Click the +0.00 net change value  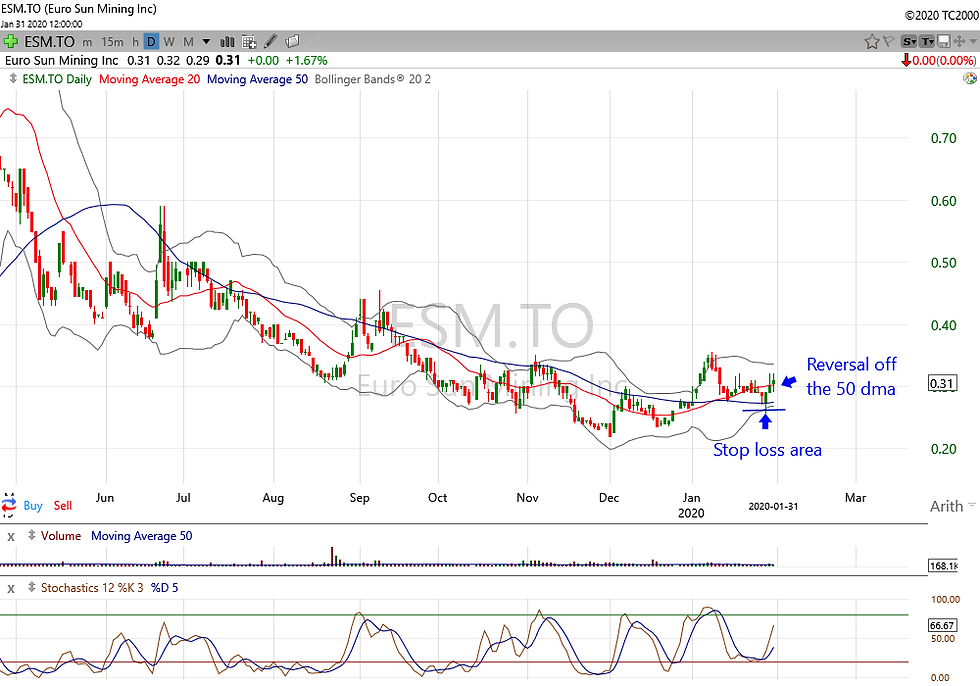point(263,61)
